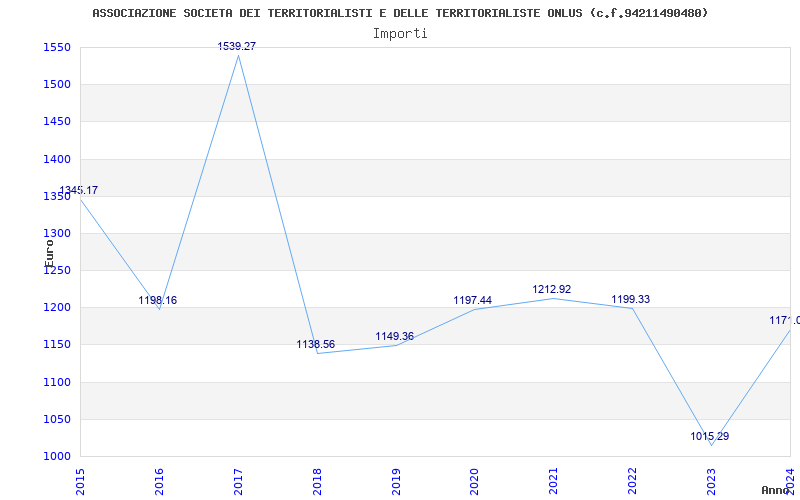Select peak data label 1539.27
The height and width of the screenshot is (500, 800).
click(237, 46)
